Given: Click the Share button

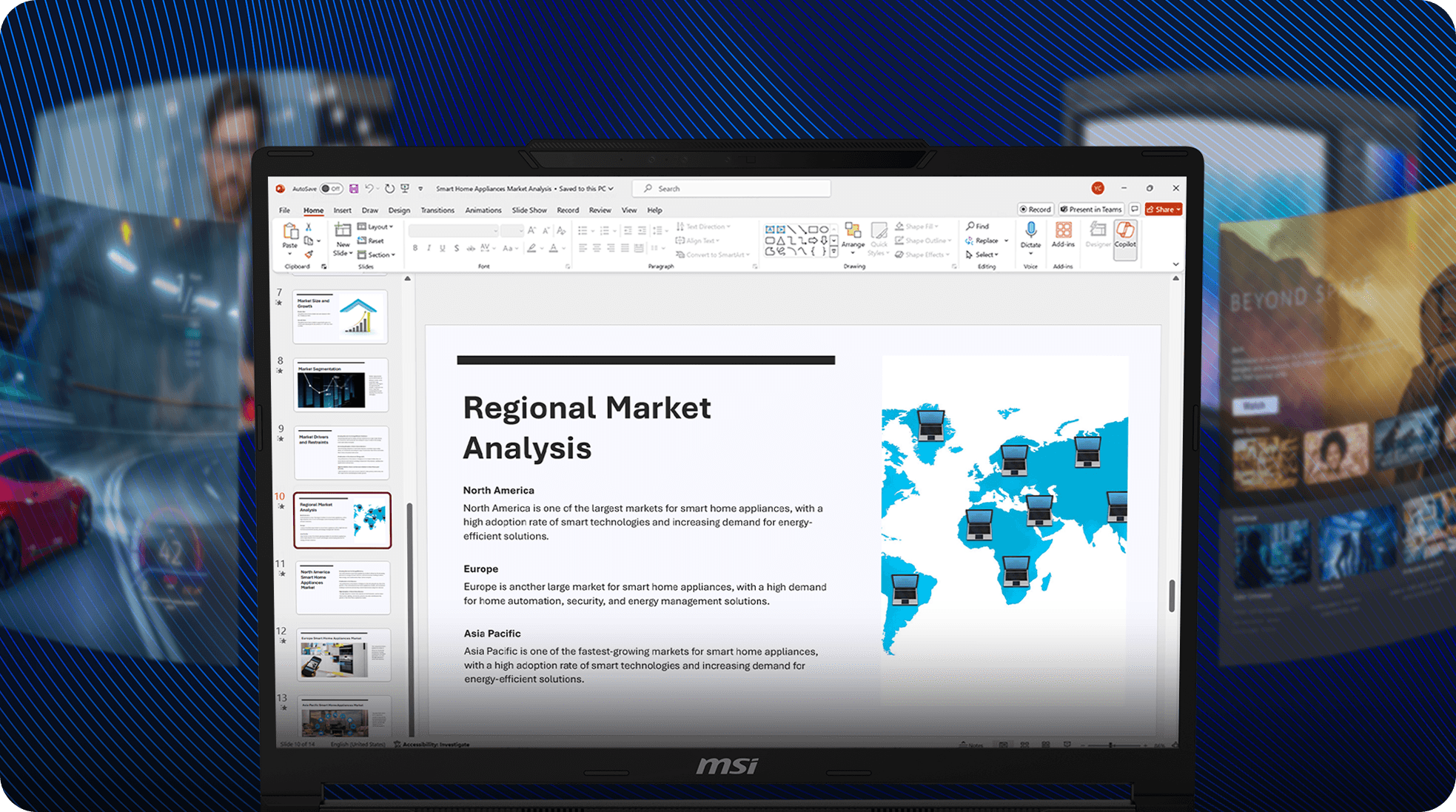Looking at the screenshot, I should [1162, 209].
